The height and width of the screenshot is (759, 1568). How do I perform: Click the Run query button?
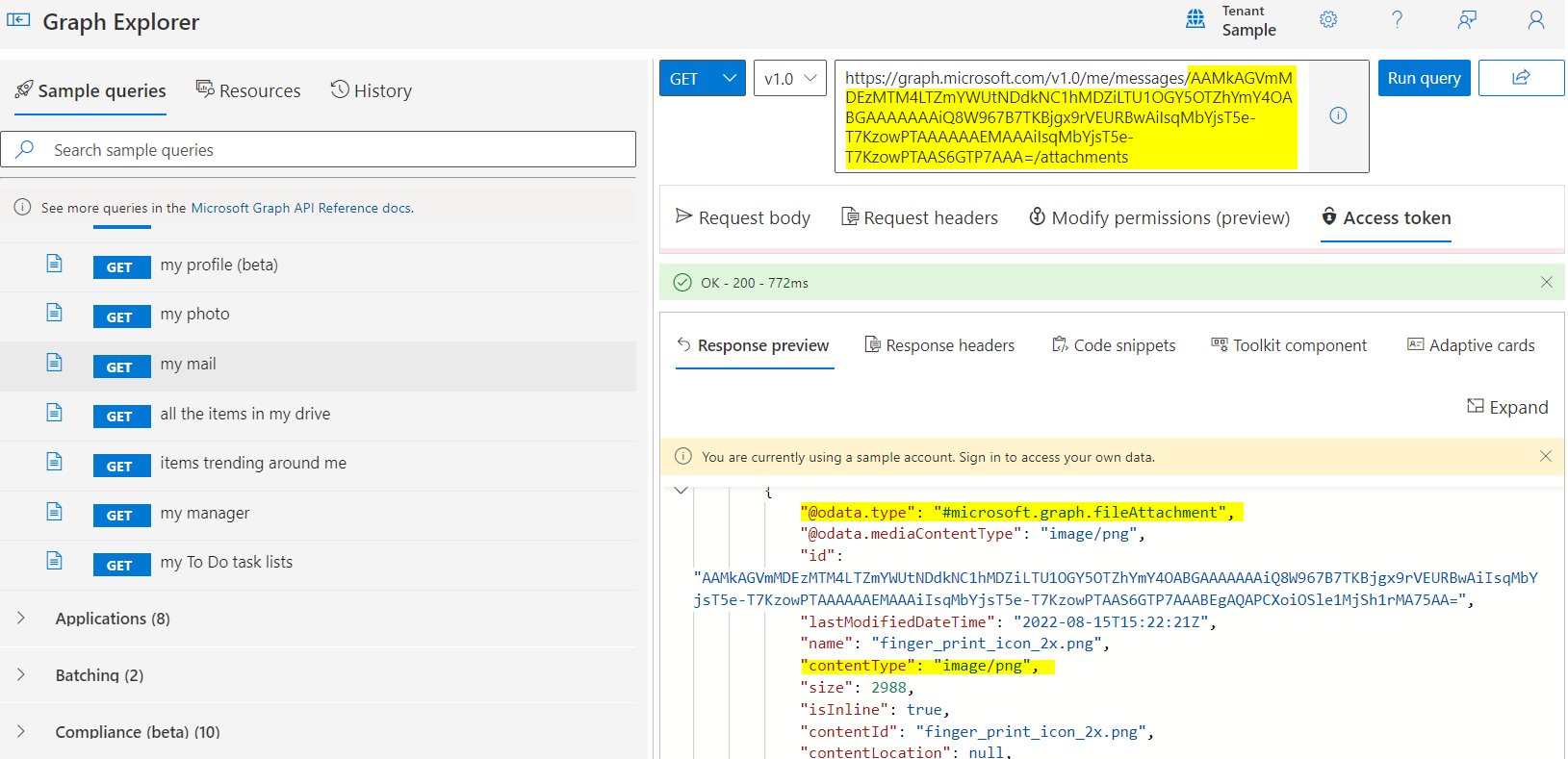(x=1425, y=78)
